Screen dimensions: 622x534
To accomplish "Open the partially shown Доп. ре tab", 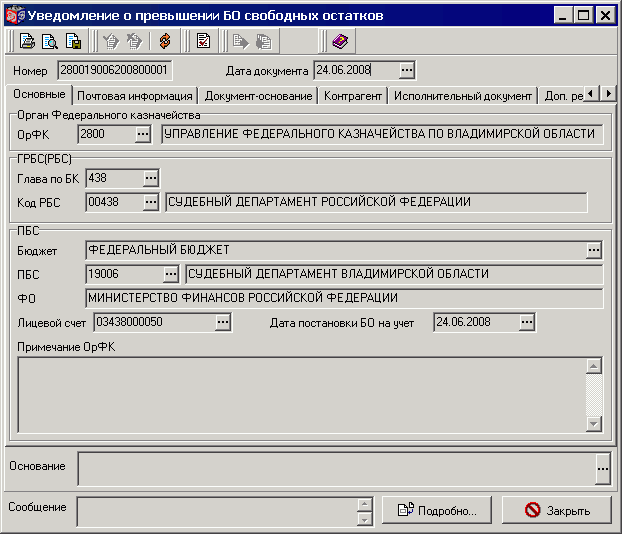I will click(562, 96).
